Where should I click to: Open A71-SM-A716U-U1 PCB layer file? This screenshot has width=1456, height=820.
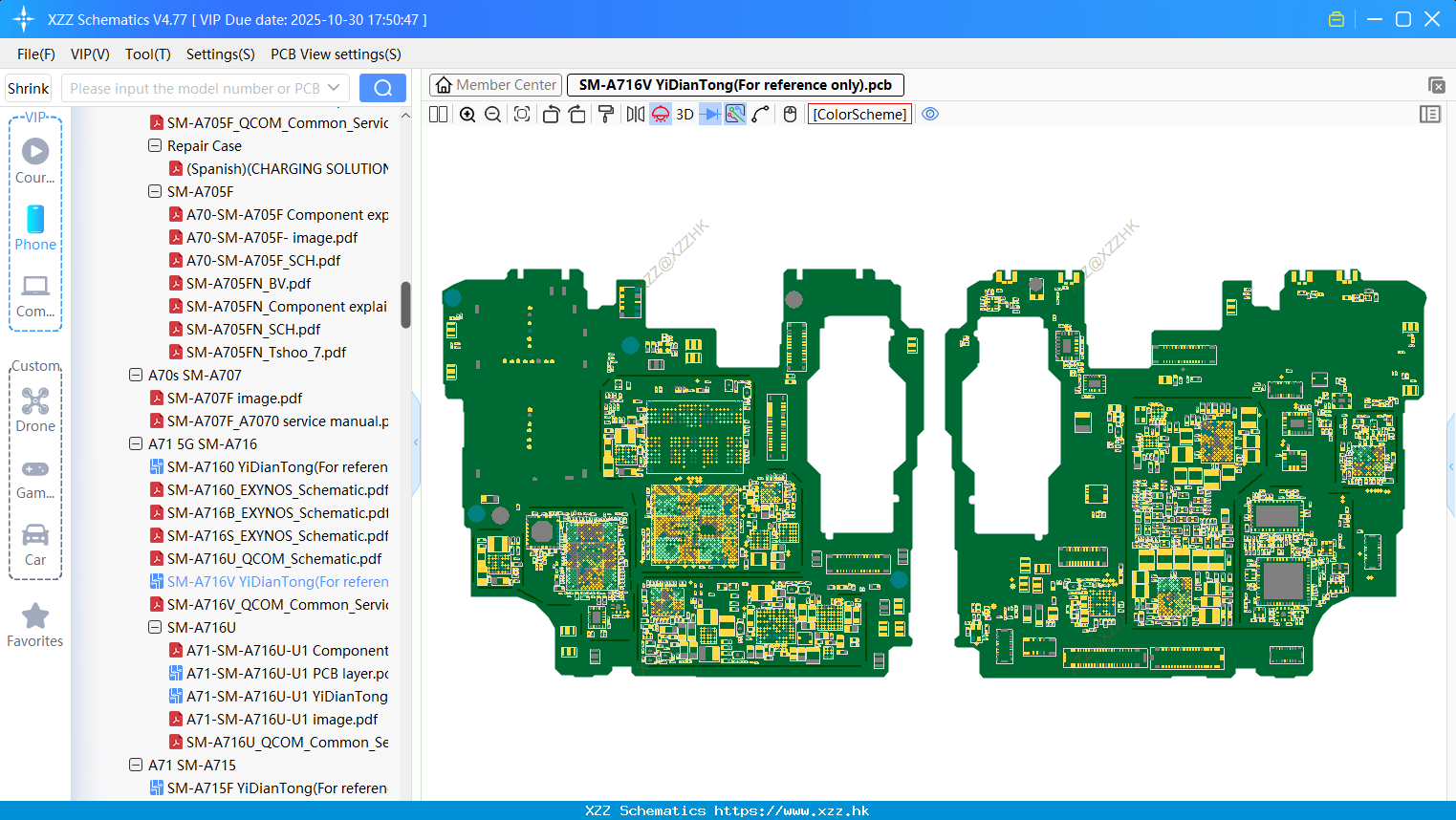(x=287, y=674)
